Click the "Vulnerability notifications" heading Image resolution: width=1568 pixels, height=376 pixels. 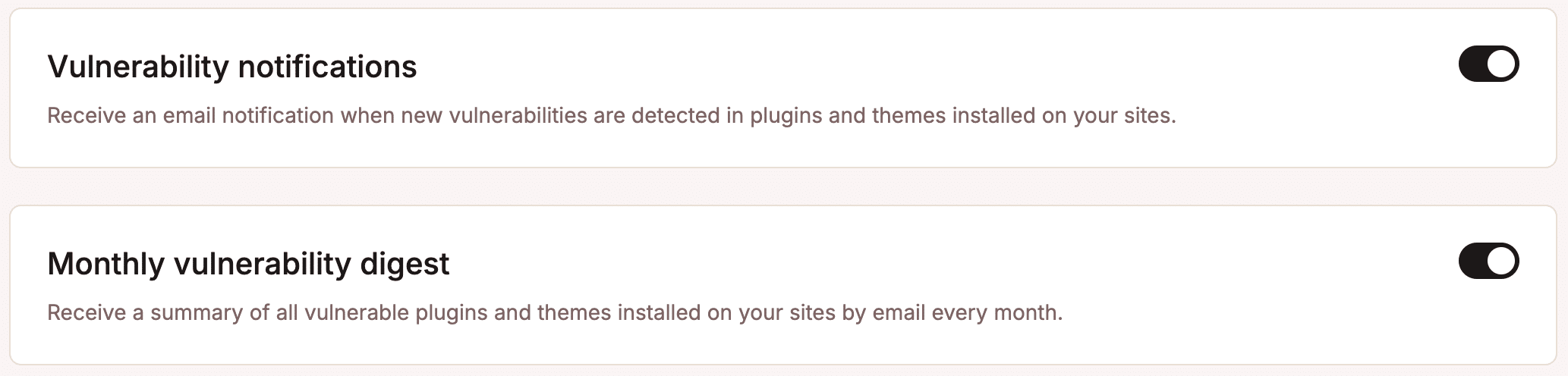[x=231, y=67]
